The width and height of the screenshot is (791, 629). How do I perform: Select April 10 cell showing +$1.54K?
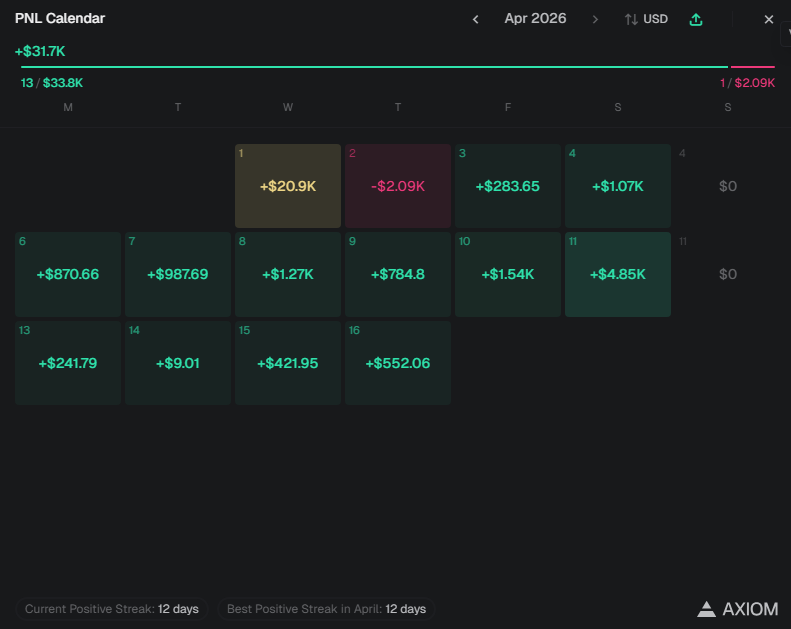508,274
